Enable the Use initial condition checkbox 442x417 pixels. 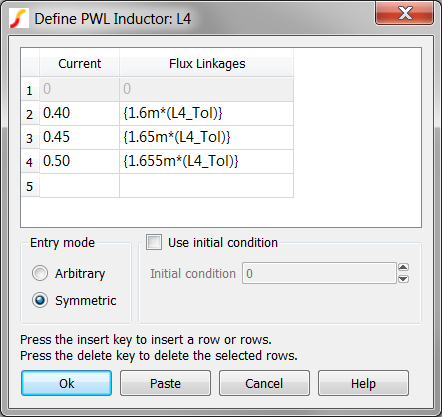click(154, 242)
